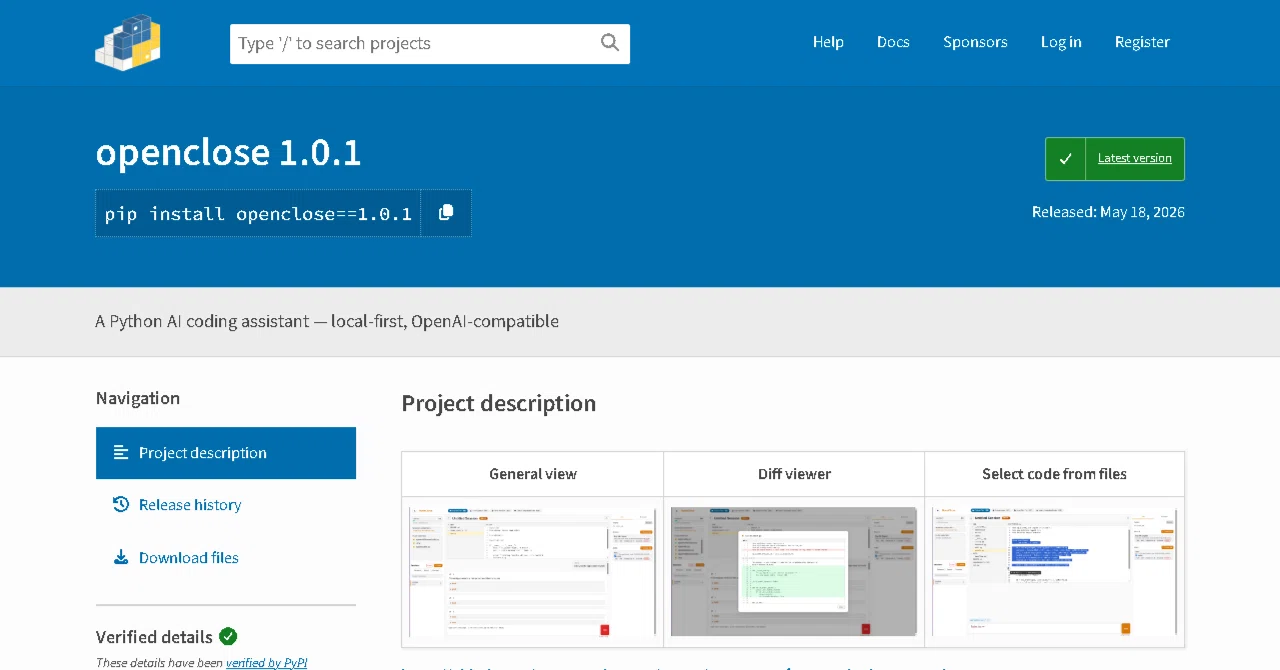Image resolution: width=1280 pixels, height=670 pixels.
Task: Switch to Release history tab
Action: click(226, 505)
